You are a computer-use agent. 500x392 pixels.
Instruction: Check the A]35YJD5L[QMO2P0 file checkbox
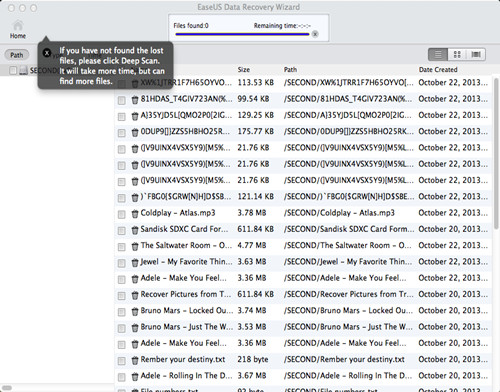click(x=122, y=116)
